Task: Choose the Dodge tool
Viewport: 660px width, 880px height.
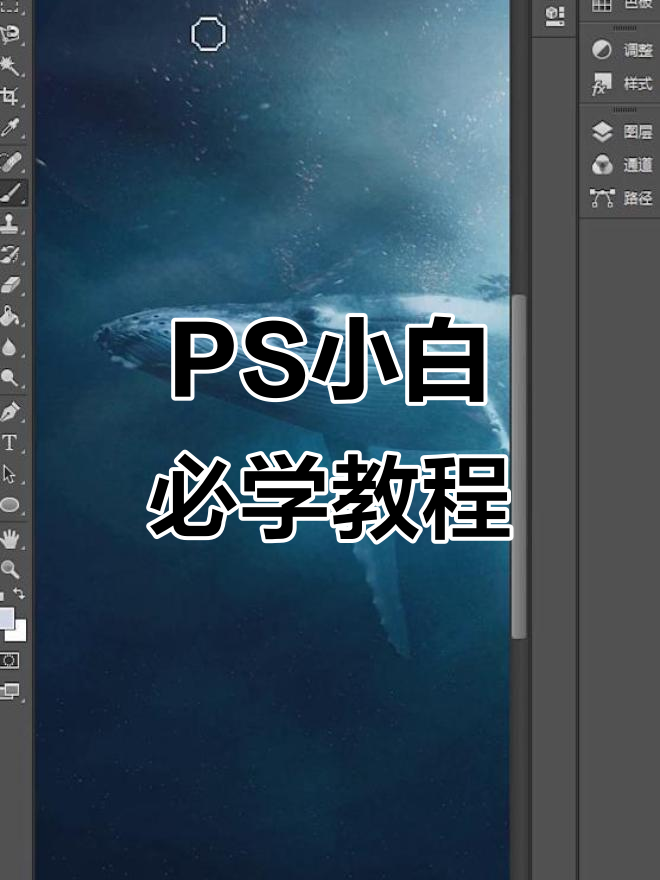Action: tap(10, 378)
